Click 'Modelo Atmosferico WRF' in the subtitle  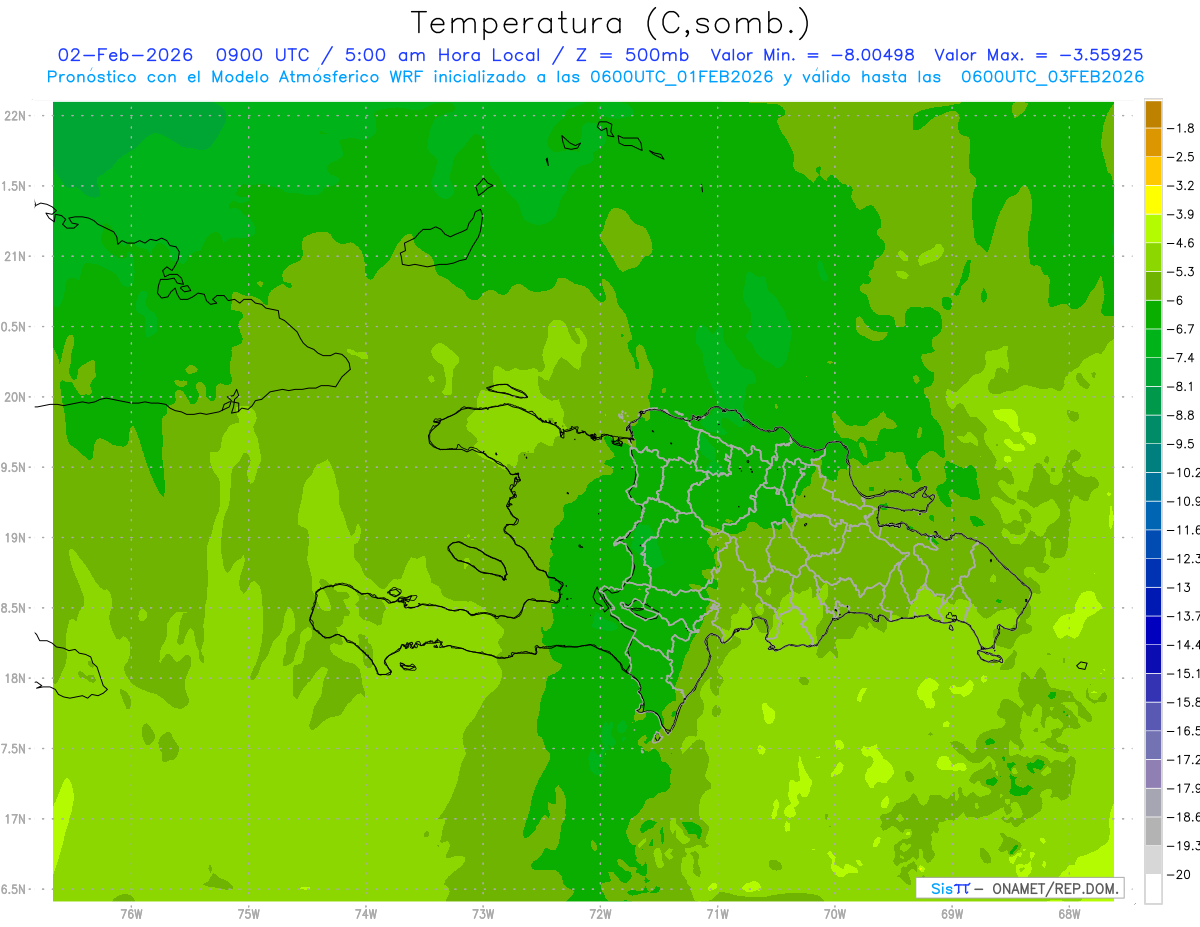(x=318, y=77)
